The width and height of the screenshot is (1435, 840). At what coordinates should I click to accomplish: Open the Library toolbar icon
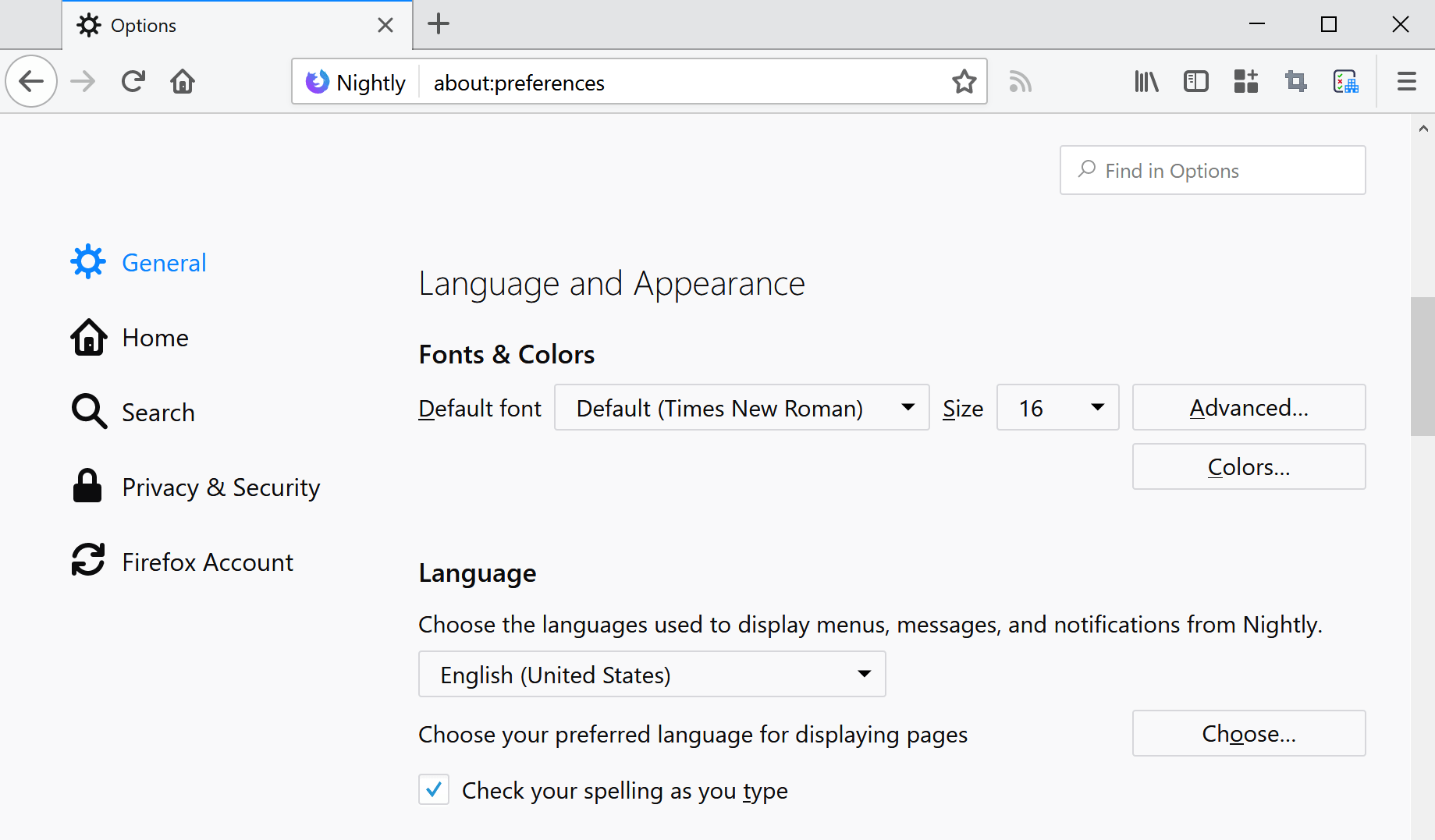(x=1146, y=81)
